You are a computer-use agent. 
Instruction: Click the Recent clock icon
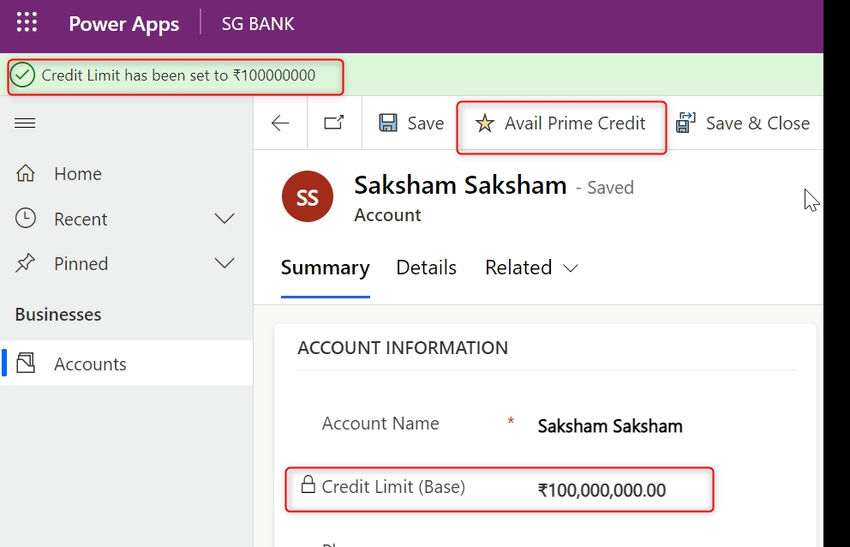pos(26,219)
